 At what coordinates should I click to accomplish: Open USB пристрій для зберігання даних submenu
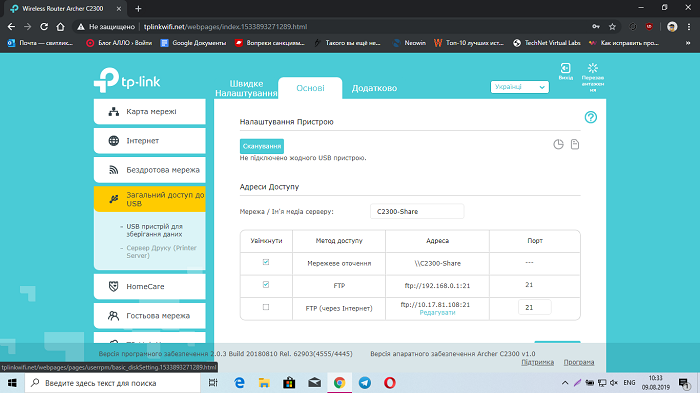[154, 230]
